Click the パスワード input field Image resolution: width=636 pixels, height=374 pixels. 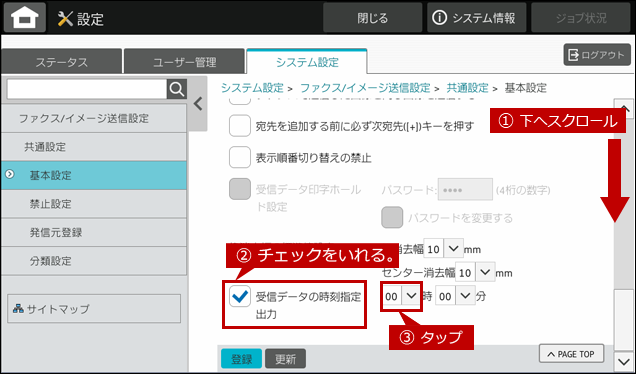point(465,189)
